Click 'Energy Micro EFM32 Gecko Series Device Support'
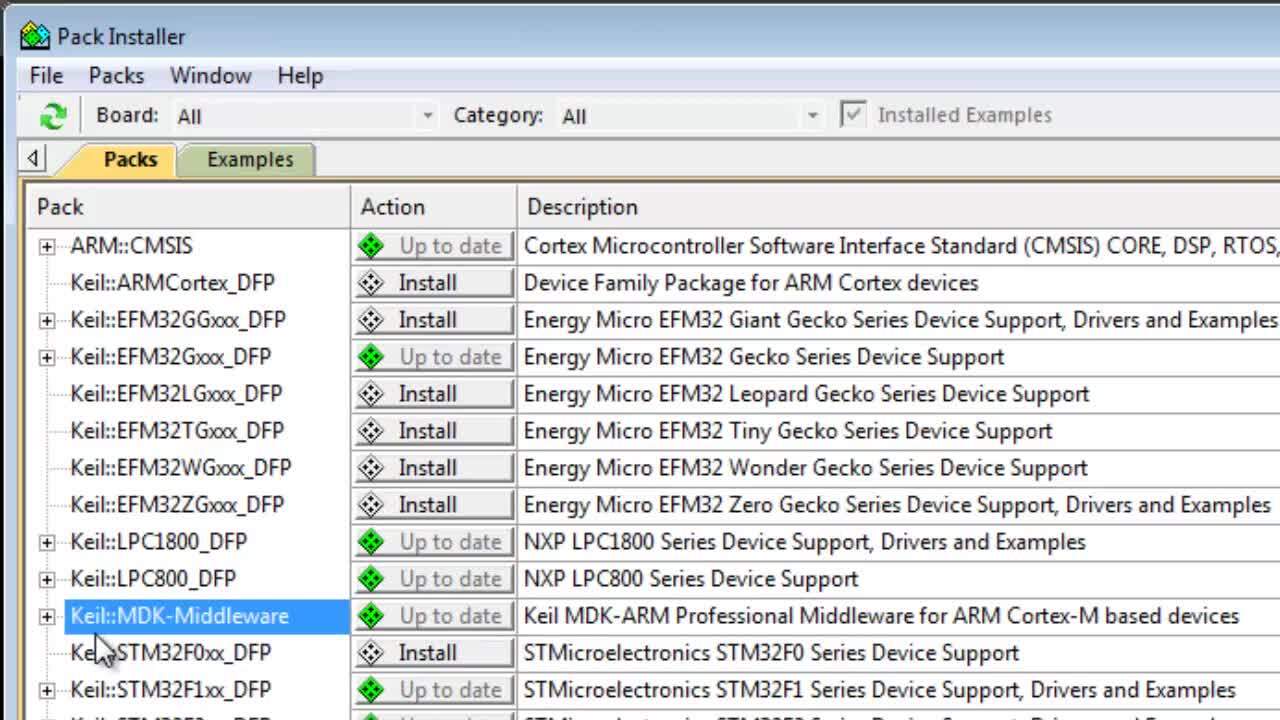 [x=764, y=357]
